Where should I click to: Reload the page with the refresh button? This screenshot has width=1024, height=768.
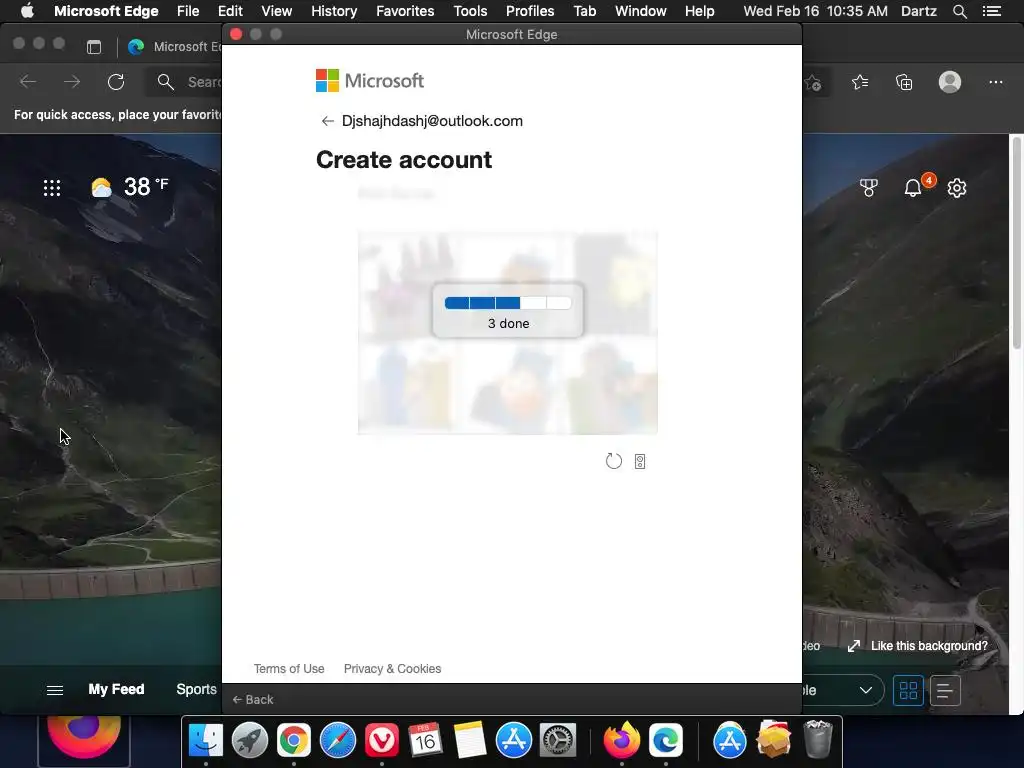[x=116, y=82]
